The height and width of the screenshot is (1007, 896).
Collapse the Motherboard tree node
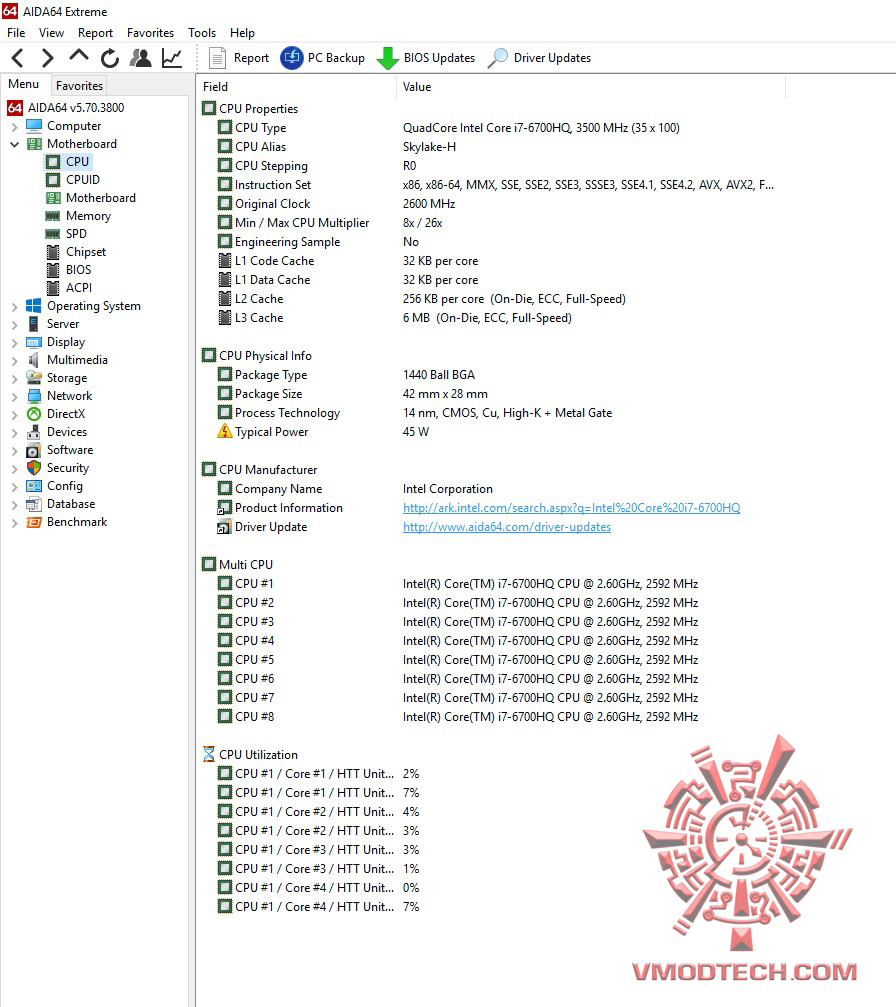click(14, 144)
